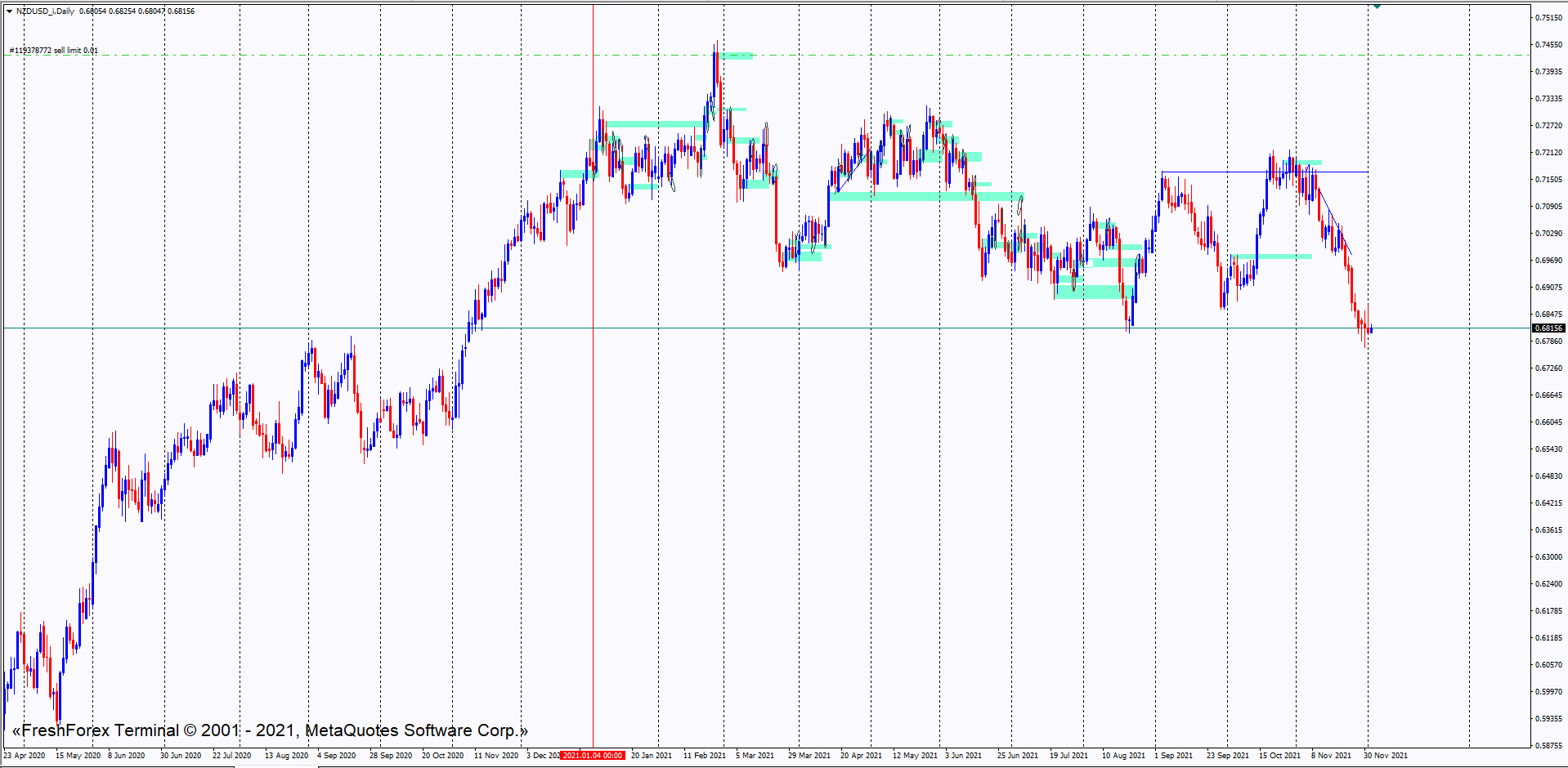Click the 11 Feb 2021 date label

pos(704,756)
